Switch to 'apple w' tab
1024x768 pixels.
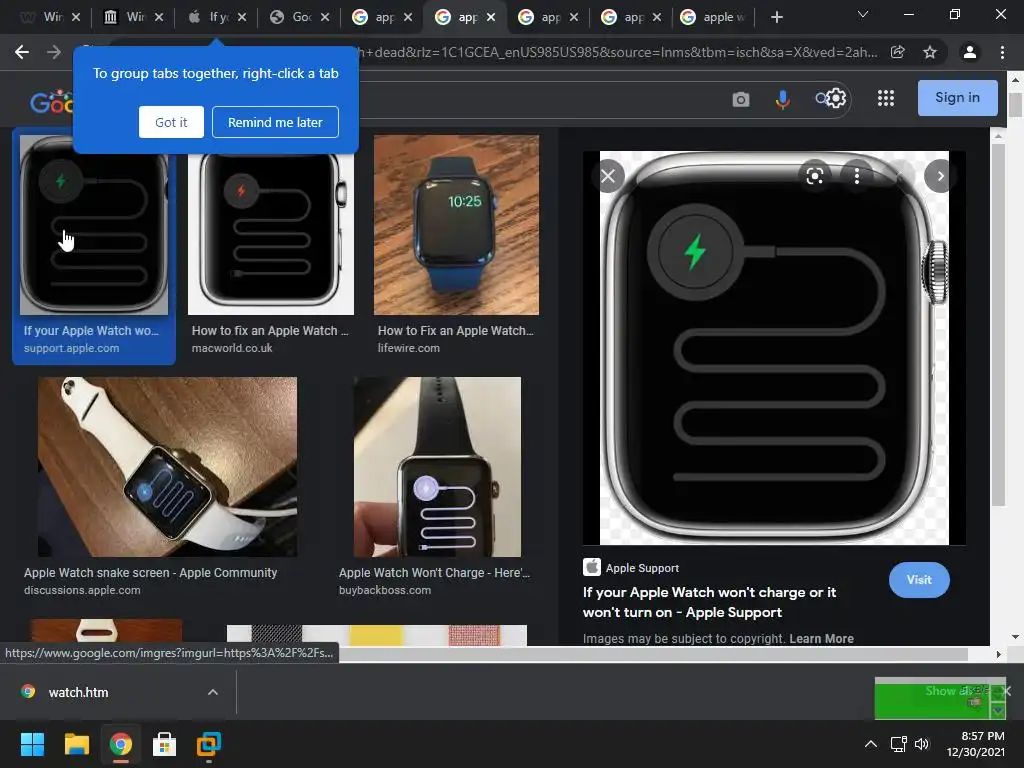(x=714, y=17)
